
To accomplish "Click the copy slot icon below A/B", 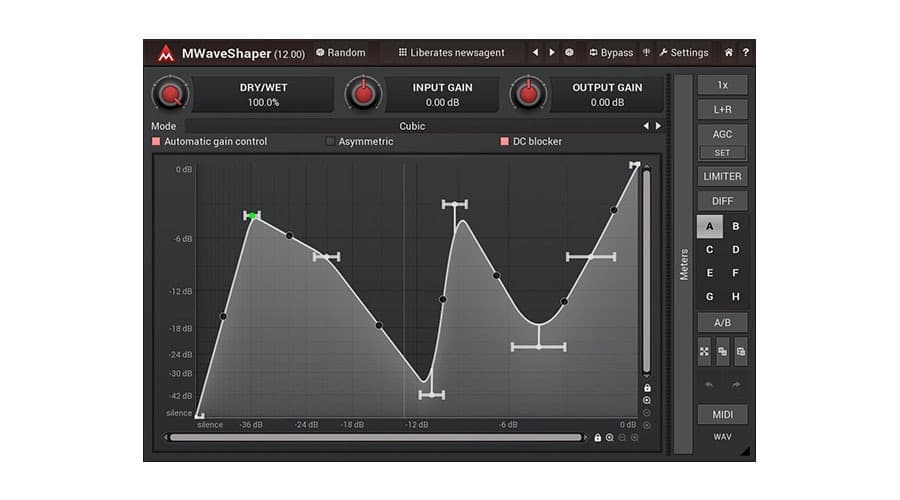I will click(x=722, y=351).
